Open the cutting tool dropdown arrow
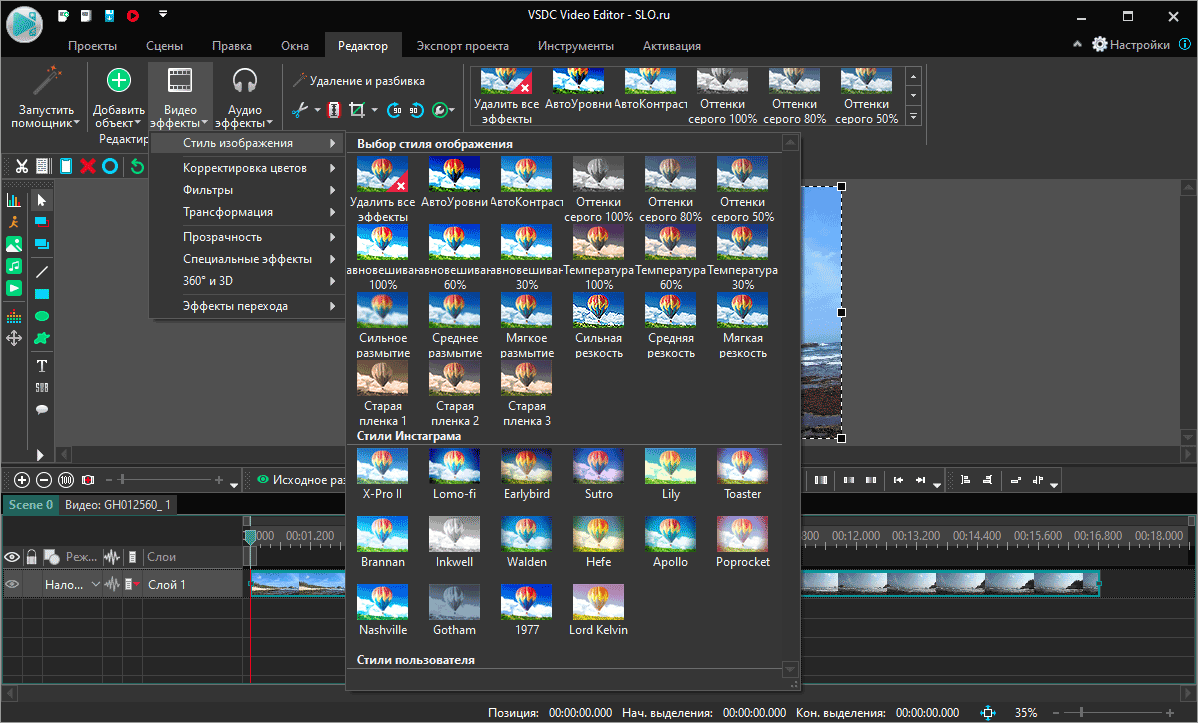Image resolution: width=1198 pixels, height=723 pixels. [317, 110]
